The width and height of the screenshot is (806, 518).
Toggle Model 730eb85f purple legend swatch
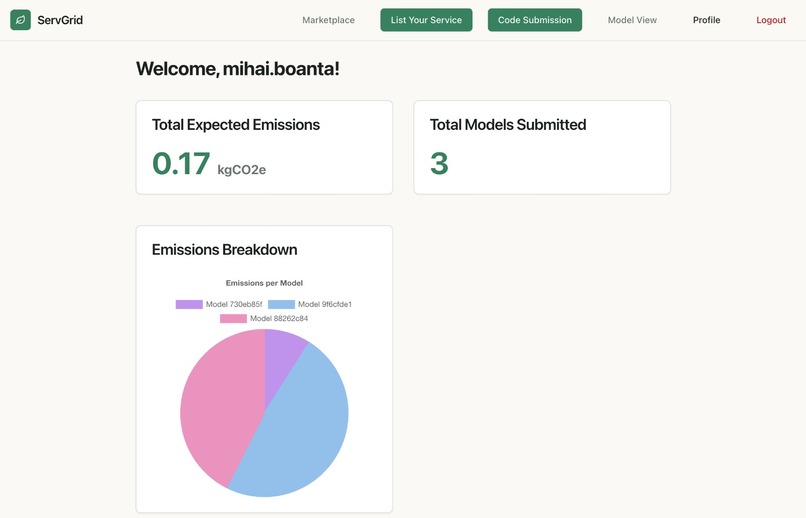click(189, 304)
